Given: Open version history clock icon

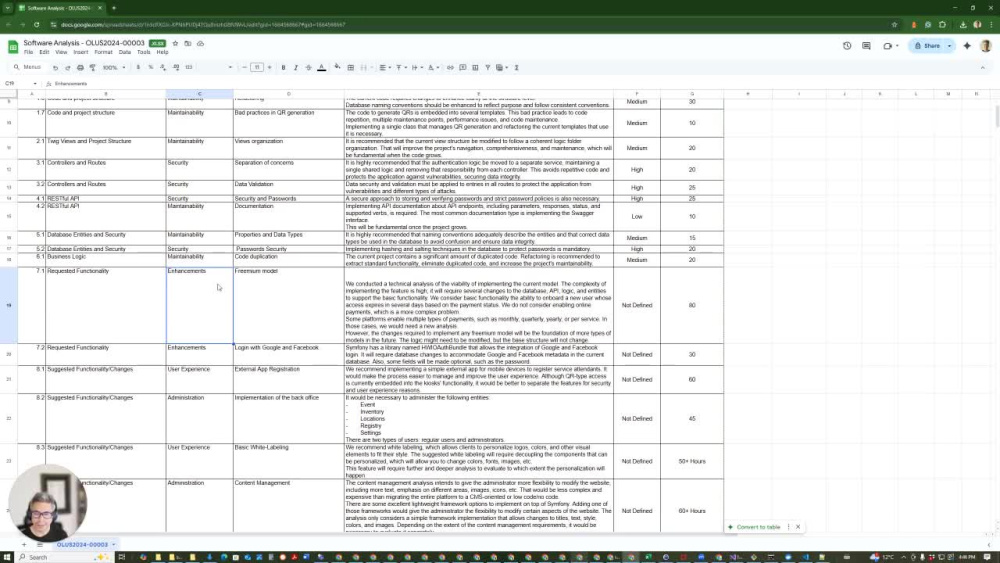Looking at the screenshot, I should (x=847, y=46).
